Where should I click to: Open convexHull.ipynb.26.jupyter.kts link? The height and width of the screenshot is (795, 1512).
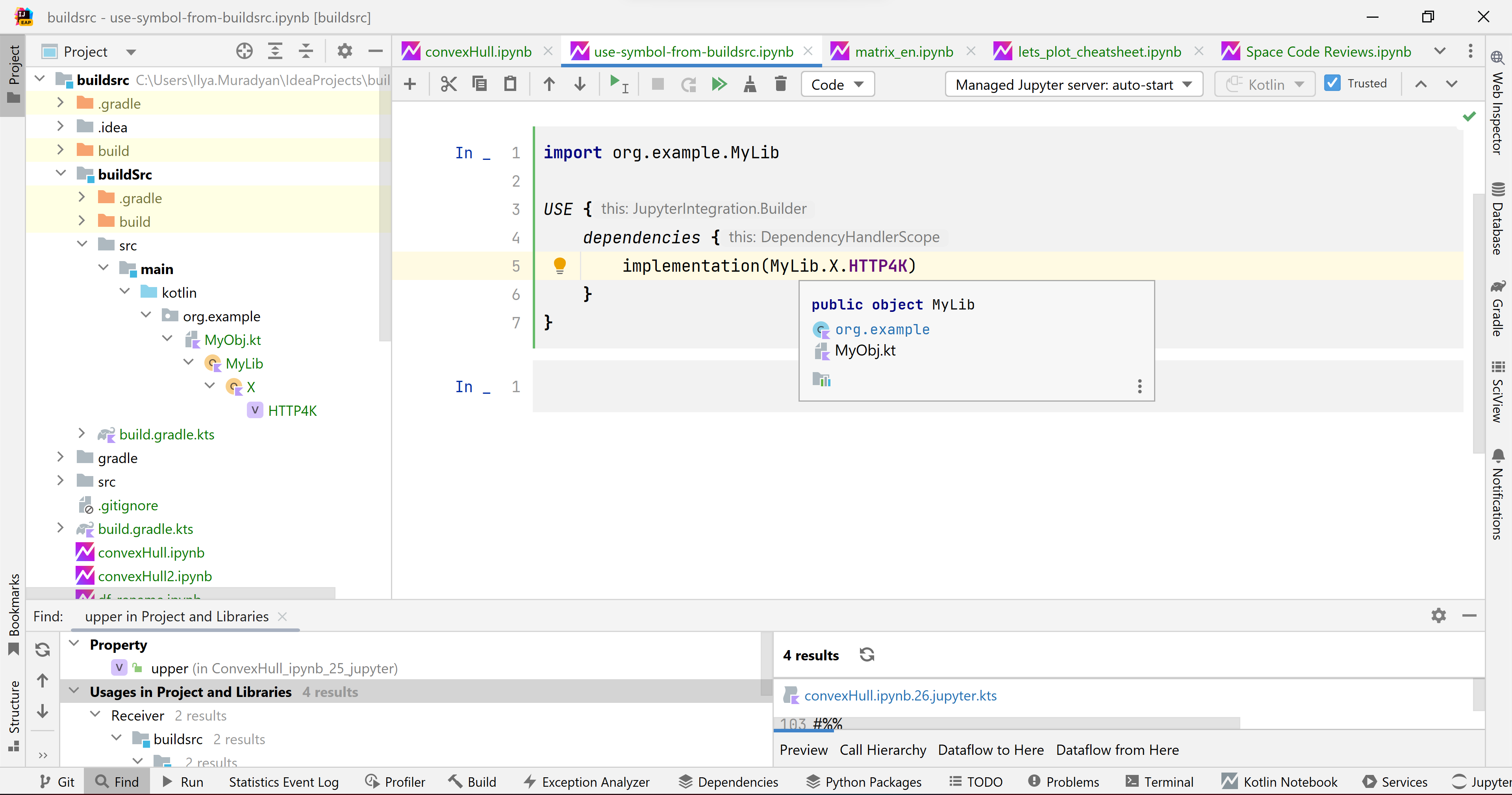tap(901, 695)
